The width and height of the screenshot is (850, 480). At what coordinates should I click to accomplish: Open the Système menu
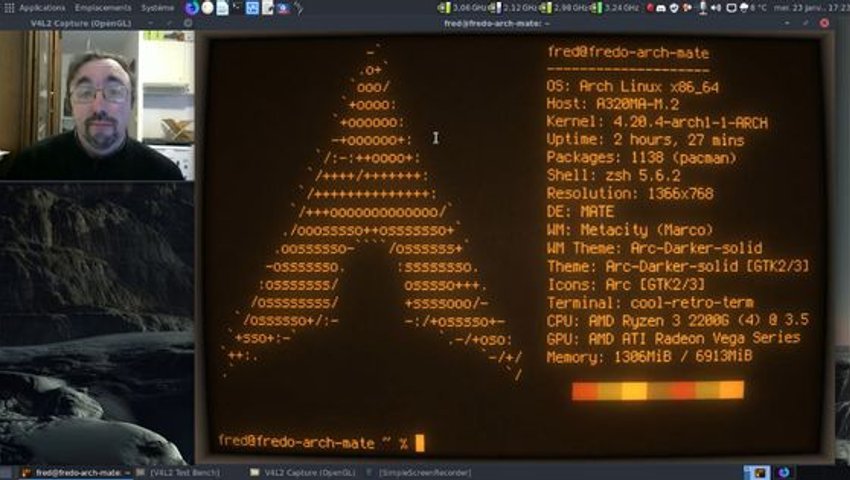[157, 8]
